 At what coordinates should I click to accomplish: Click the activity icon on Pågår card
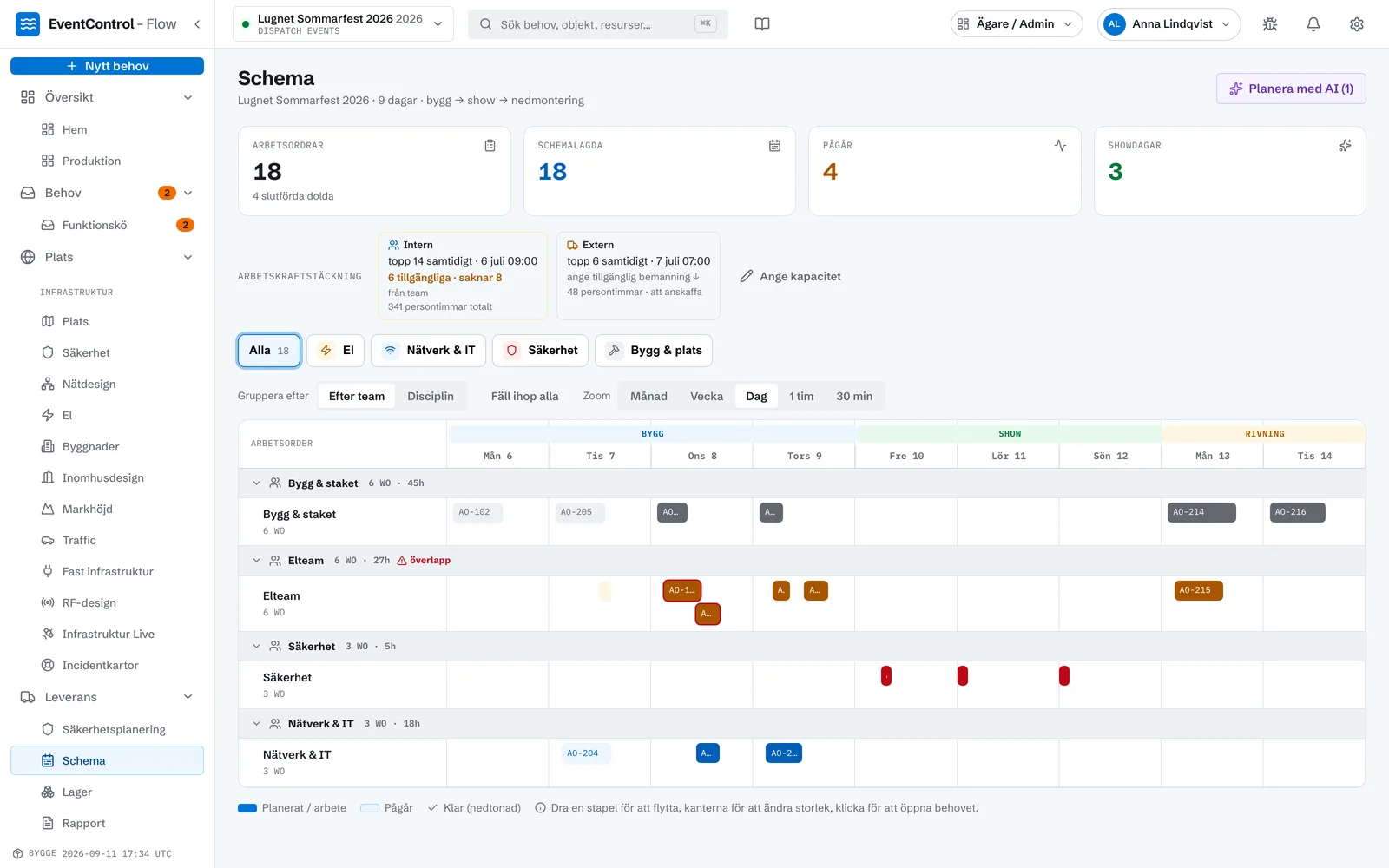click(x=1060, y=146)
